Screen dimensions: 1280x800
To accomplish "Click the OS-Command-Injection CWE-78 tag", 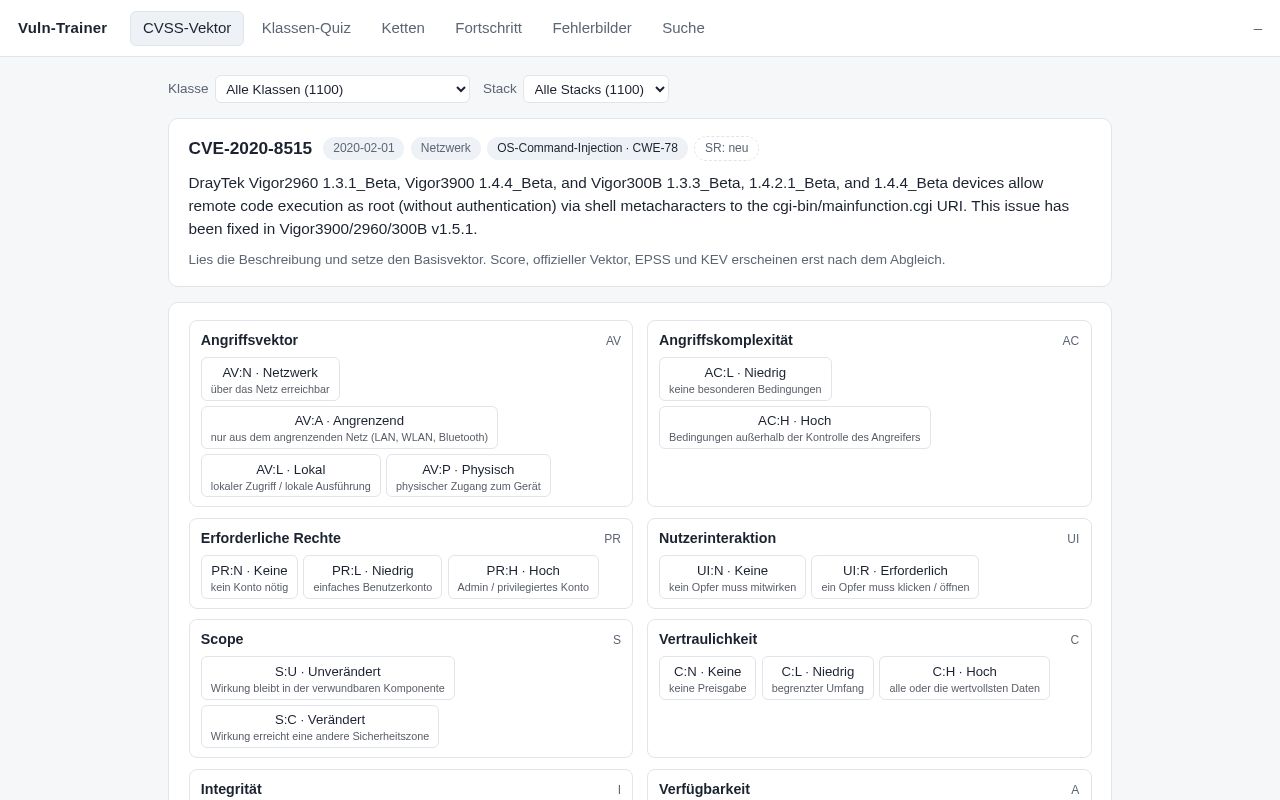I will [x=587, y=148].
